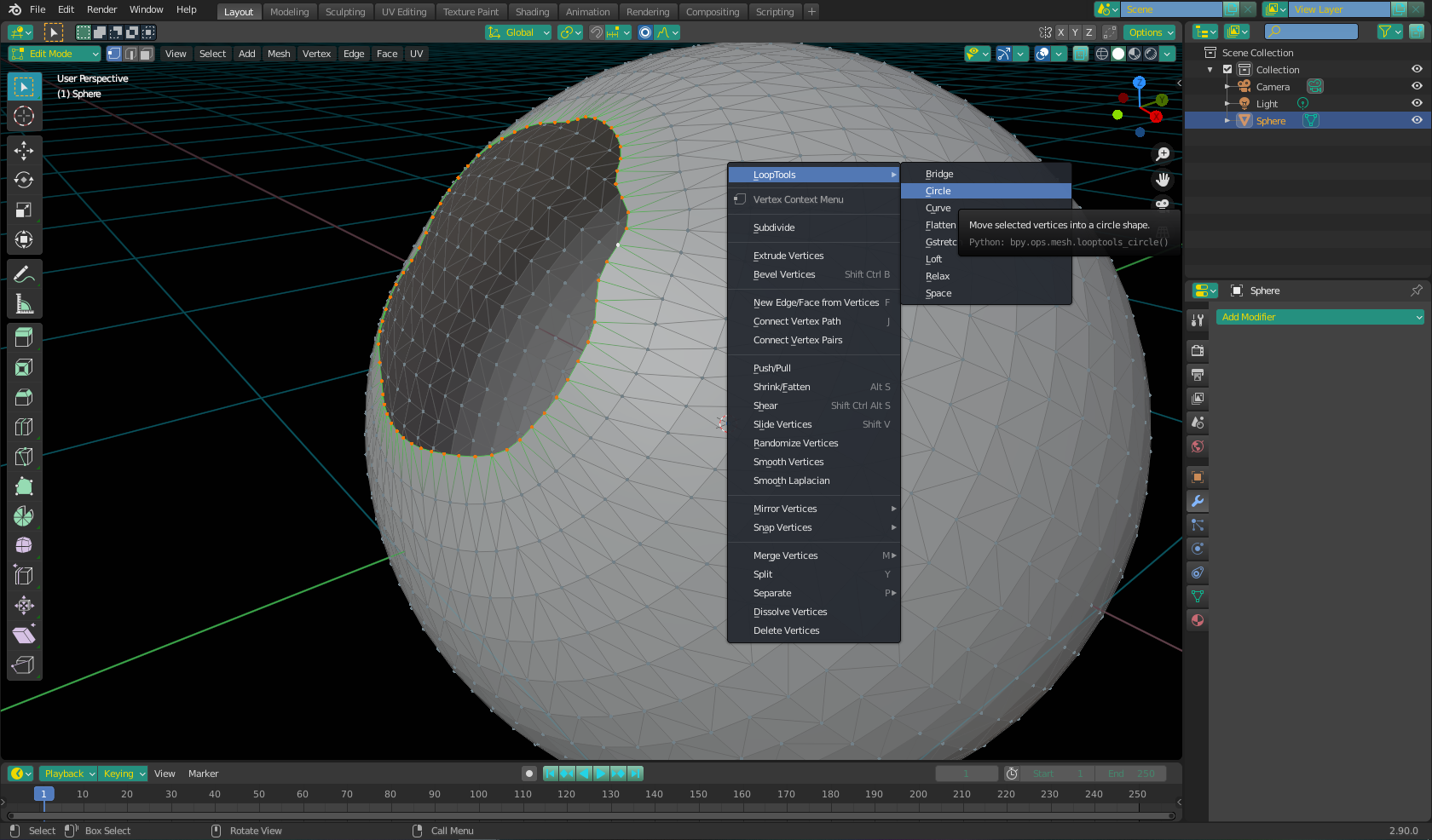Image resolution: width=1432 pixels, height=840 pixels.
Task: Select the Scale tool
Action: 24,210
